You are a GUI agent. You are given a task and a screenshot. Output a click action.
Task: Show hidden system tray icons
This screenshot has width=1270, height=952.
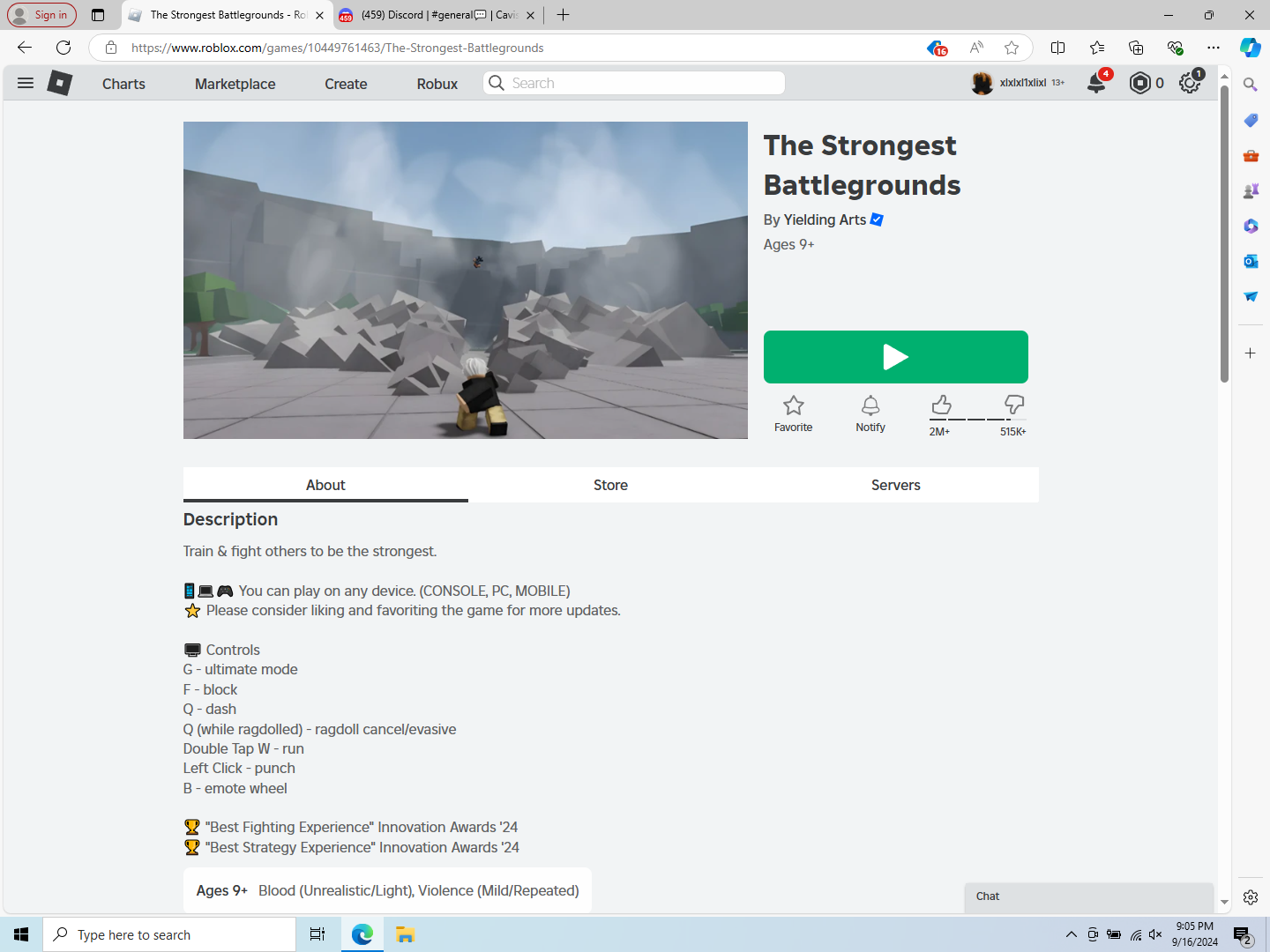tap(1071, 934)
